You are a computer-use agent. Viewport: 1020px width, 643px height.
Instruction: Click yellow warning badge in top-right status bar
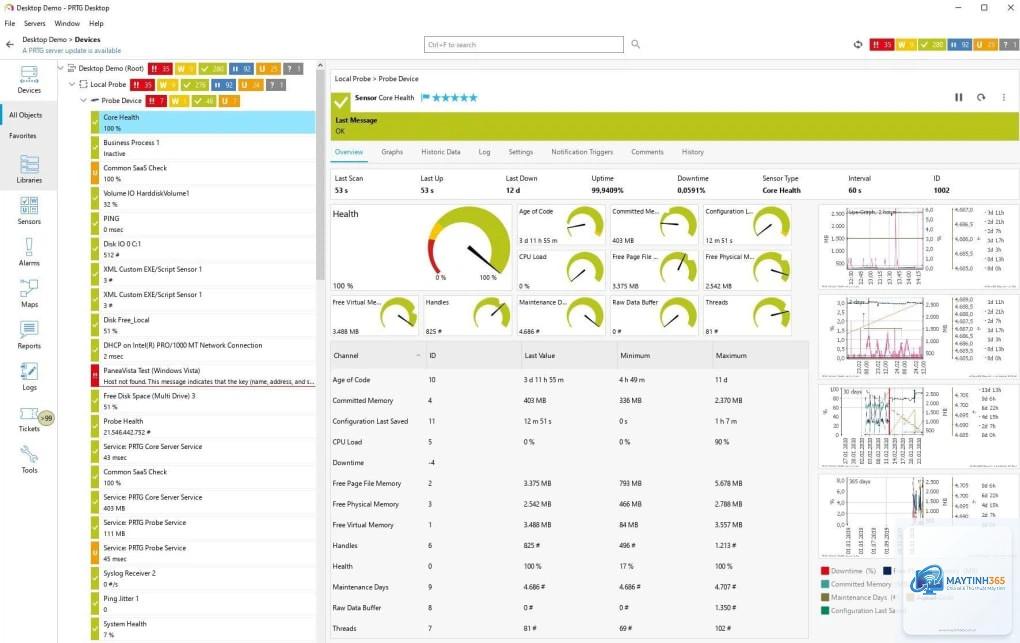905,44
